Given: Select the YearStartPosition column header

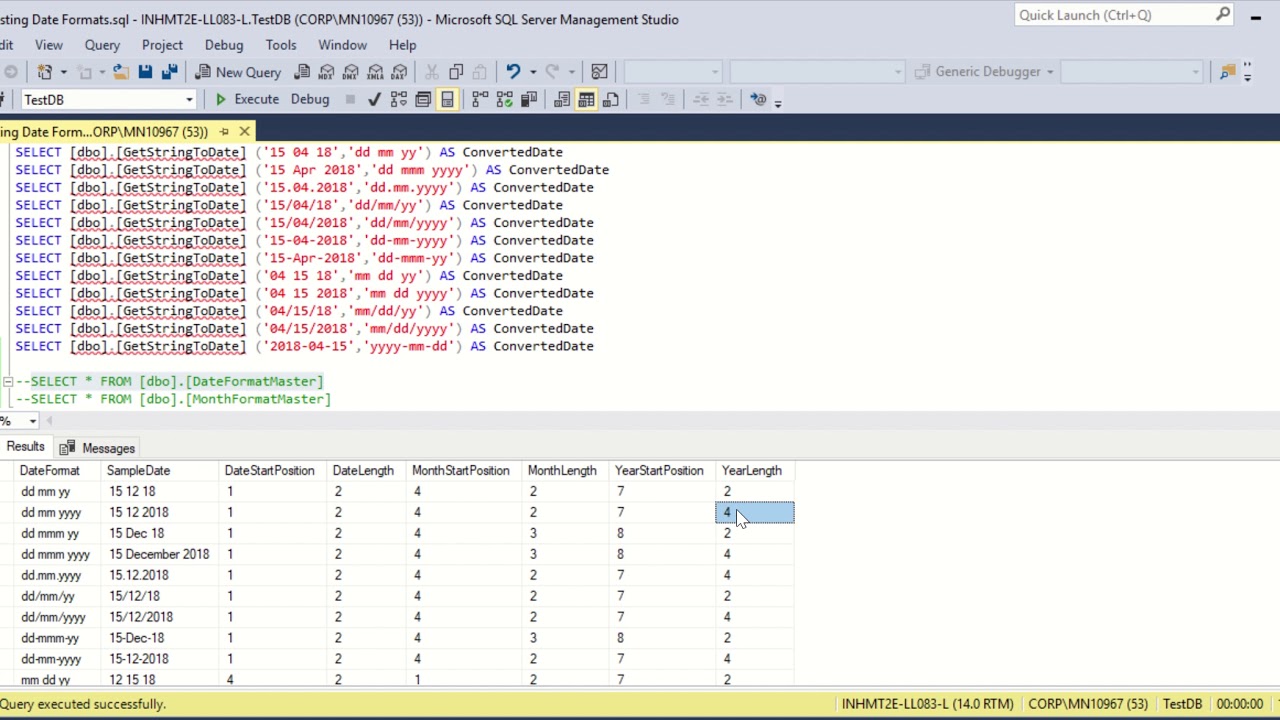Looking at the screenshot, I should click(659, 470).
